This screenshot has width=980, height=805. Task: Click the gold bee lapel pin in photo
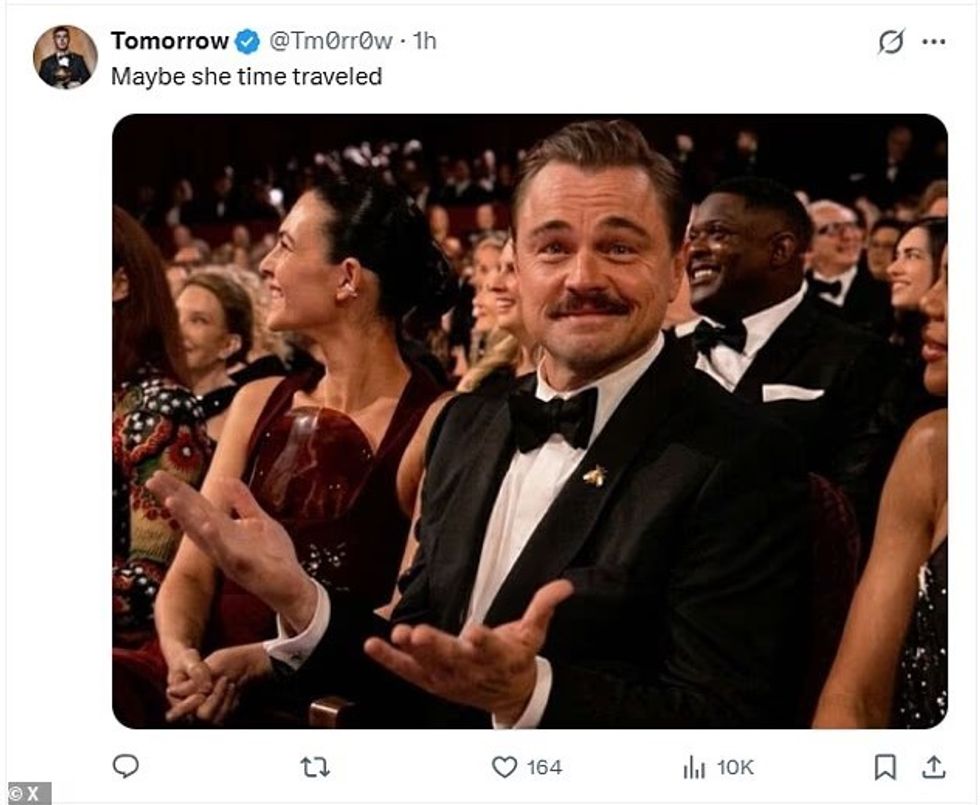(598, 475)
